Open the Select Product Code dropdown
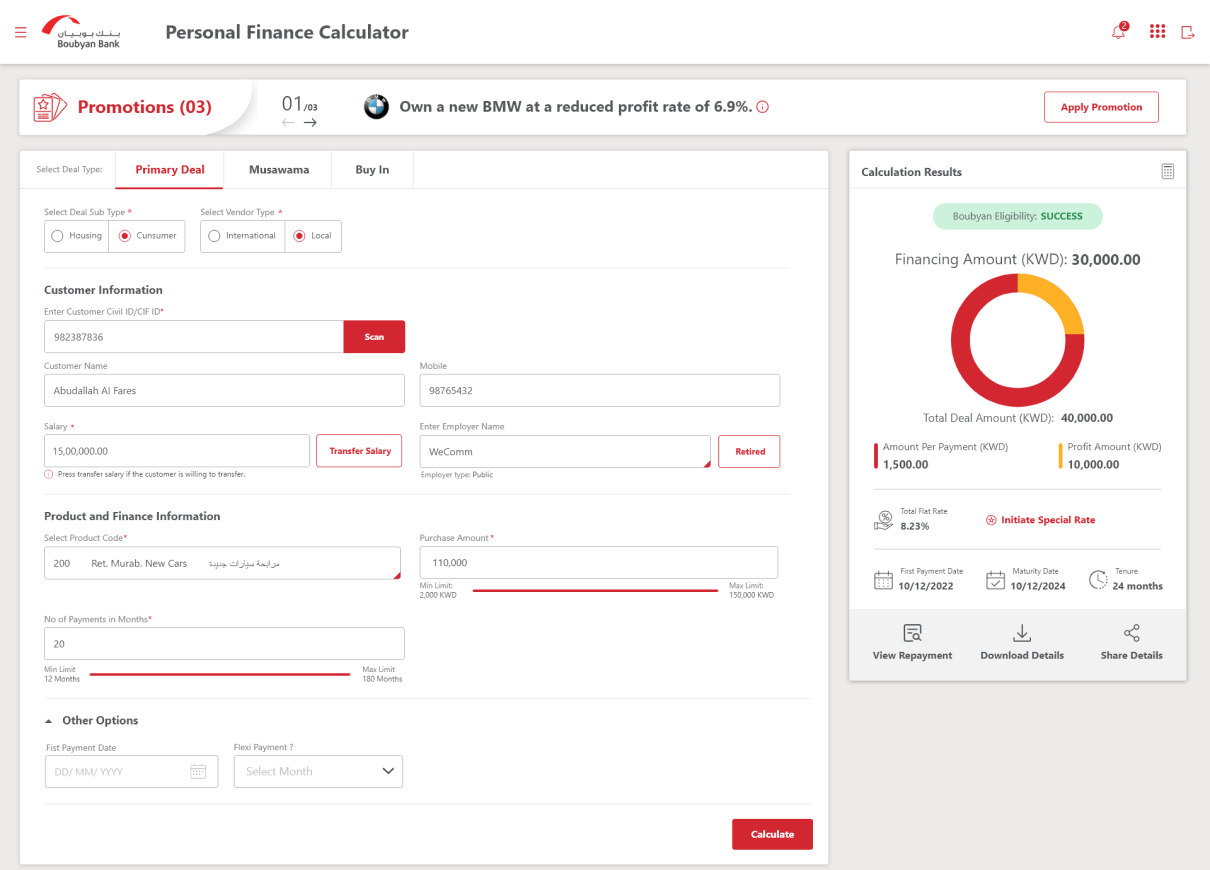This screenshot has width=1210, height=870. (x=222, y=563)
